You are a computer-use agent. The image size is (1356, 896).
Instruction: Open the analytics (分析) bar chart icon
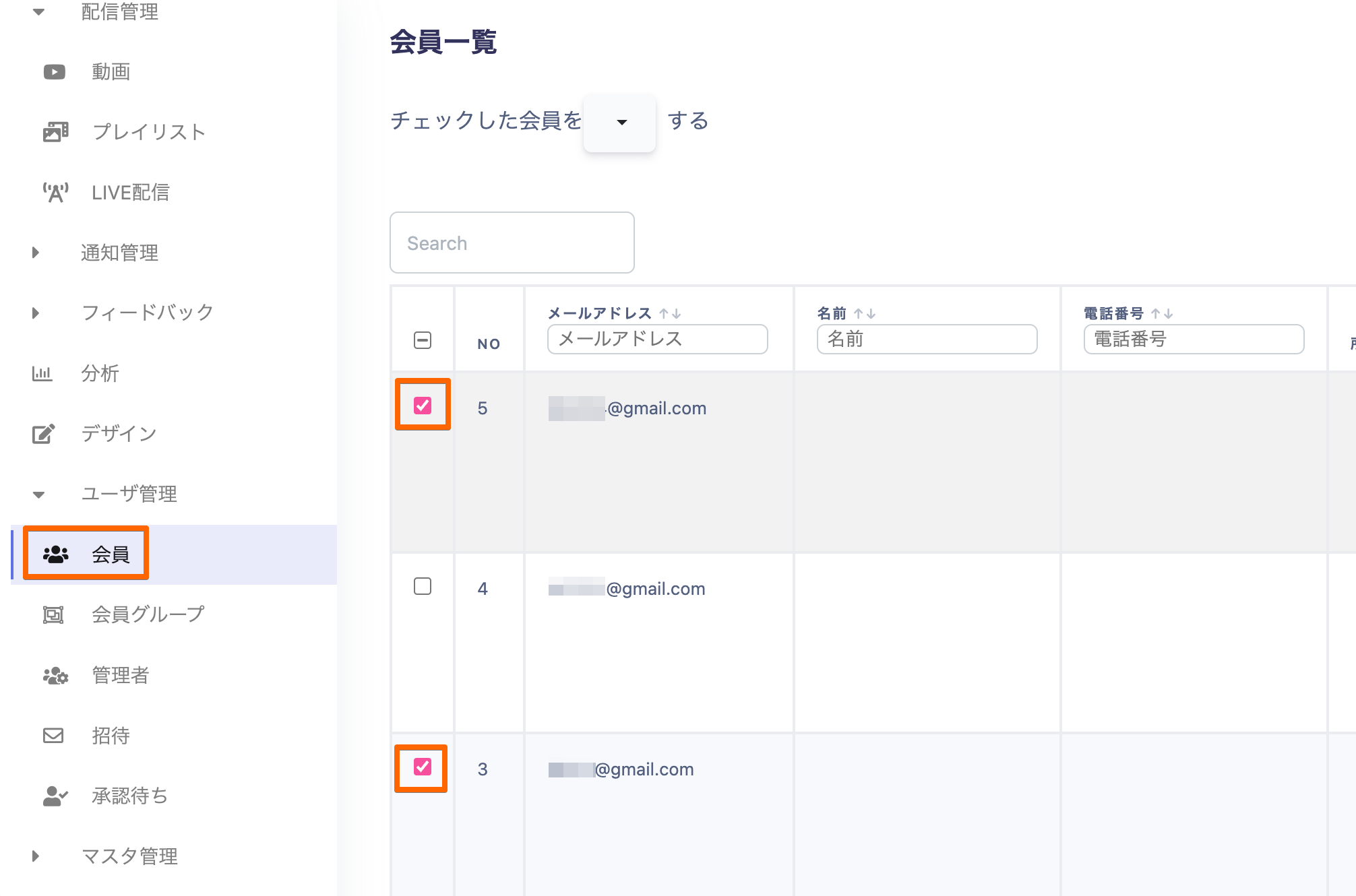point(42,373)
